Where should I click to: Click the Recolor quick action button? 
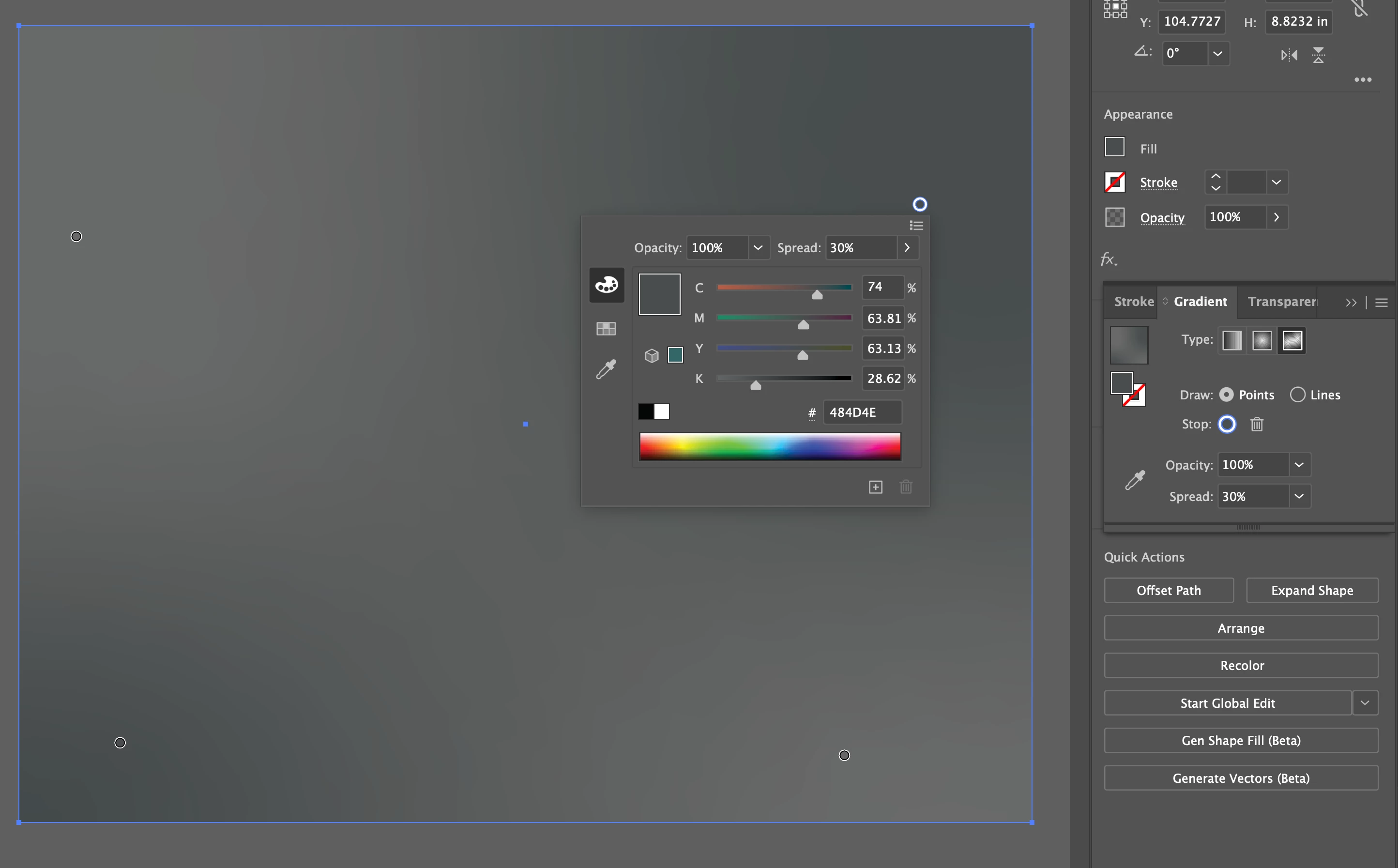1241,665
